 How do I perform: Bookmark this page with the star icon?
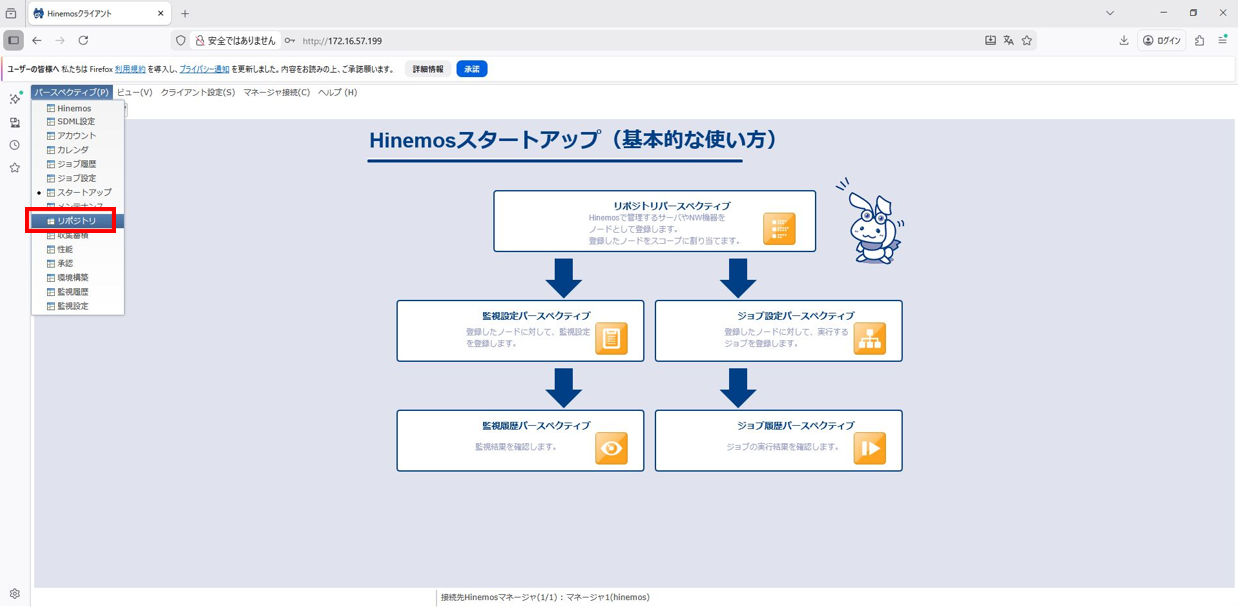(x=1027, y=41)
